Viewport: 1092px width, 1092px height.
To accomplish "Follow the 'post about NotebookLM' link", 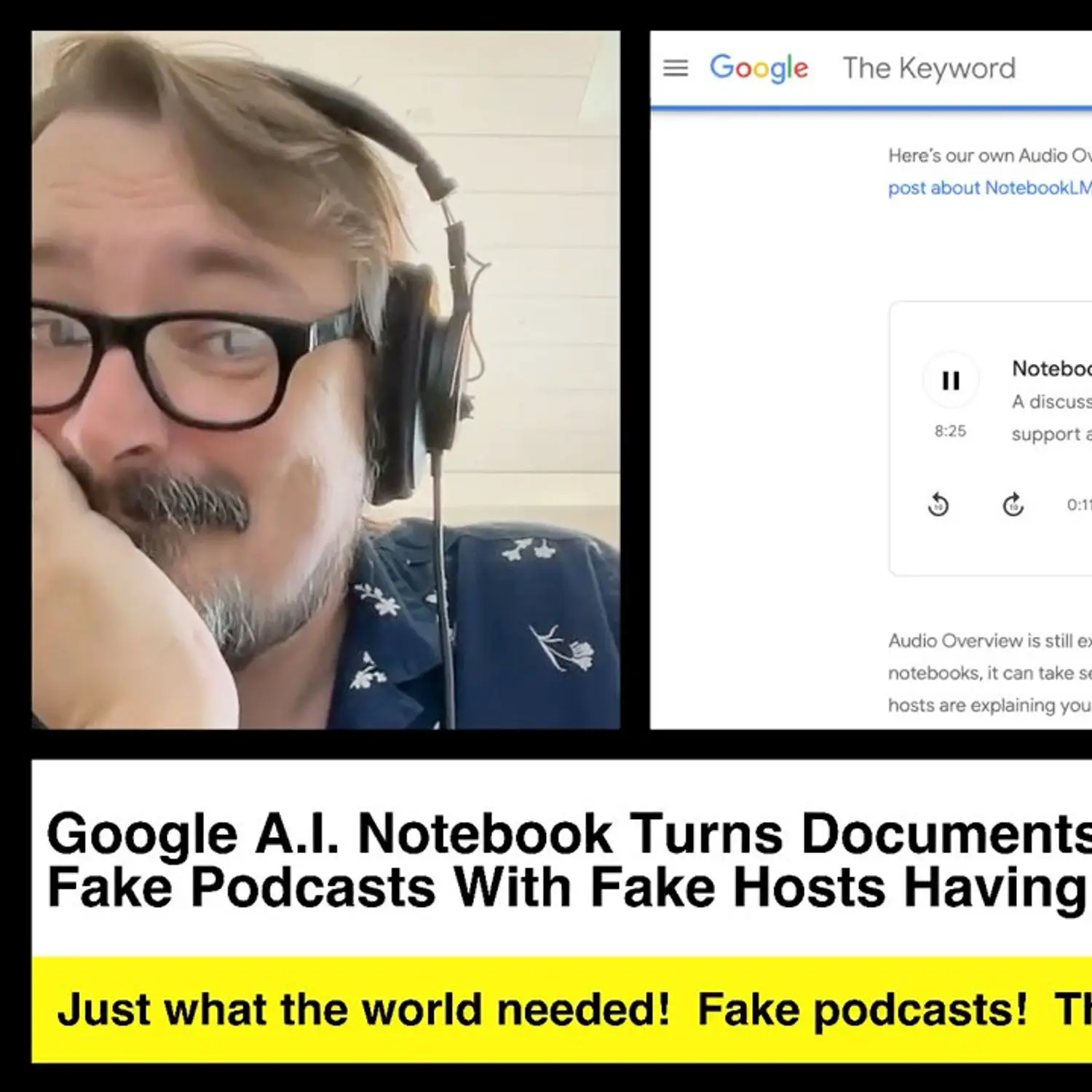I will coord(989,188).
